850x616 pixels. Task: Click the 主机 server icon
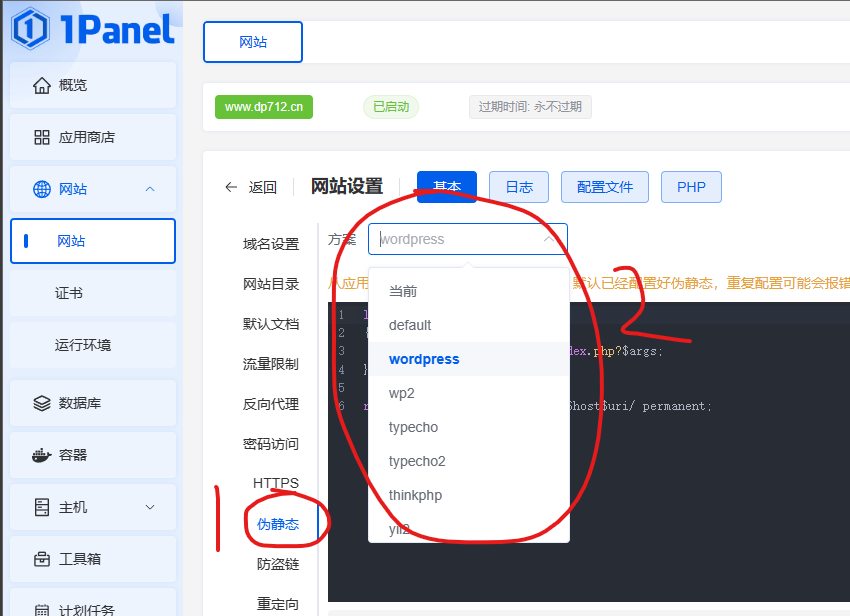41,507
